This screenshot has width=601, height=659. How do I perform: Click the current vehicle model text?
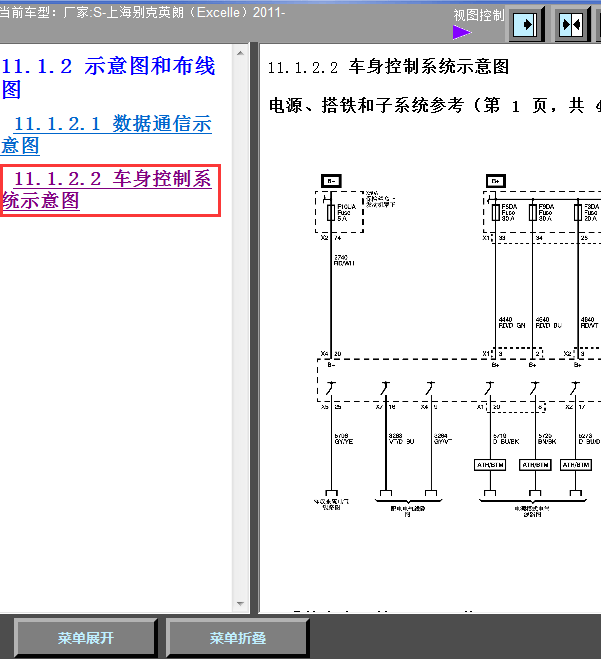(x=142, y=13)
